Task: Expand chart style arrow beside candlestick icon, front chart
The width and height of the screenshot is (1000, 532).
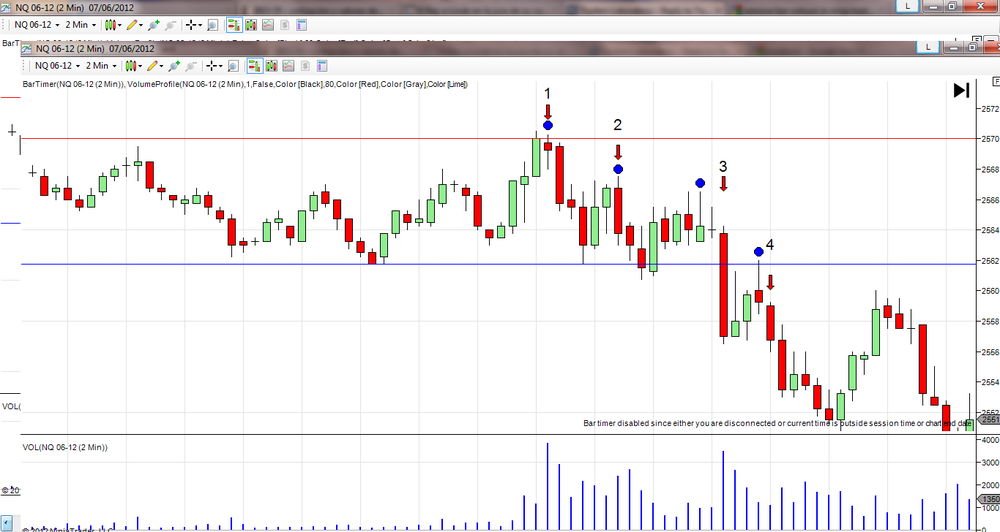Action: point(140,66)
